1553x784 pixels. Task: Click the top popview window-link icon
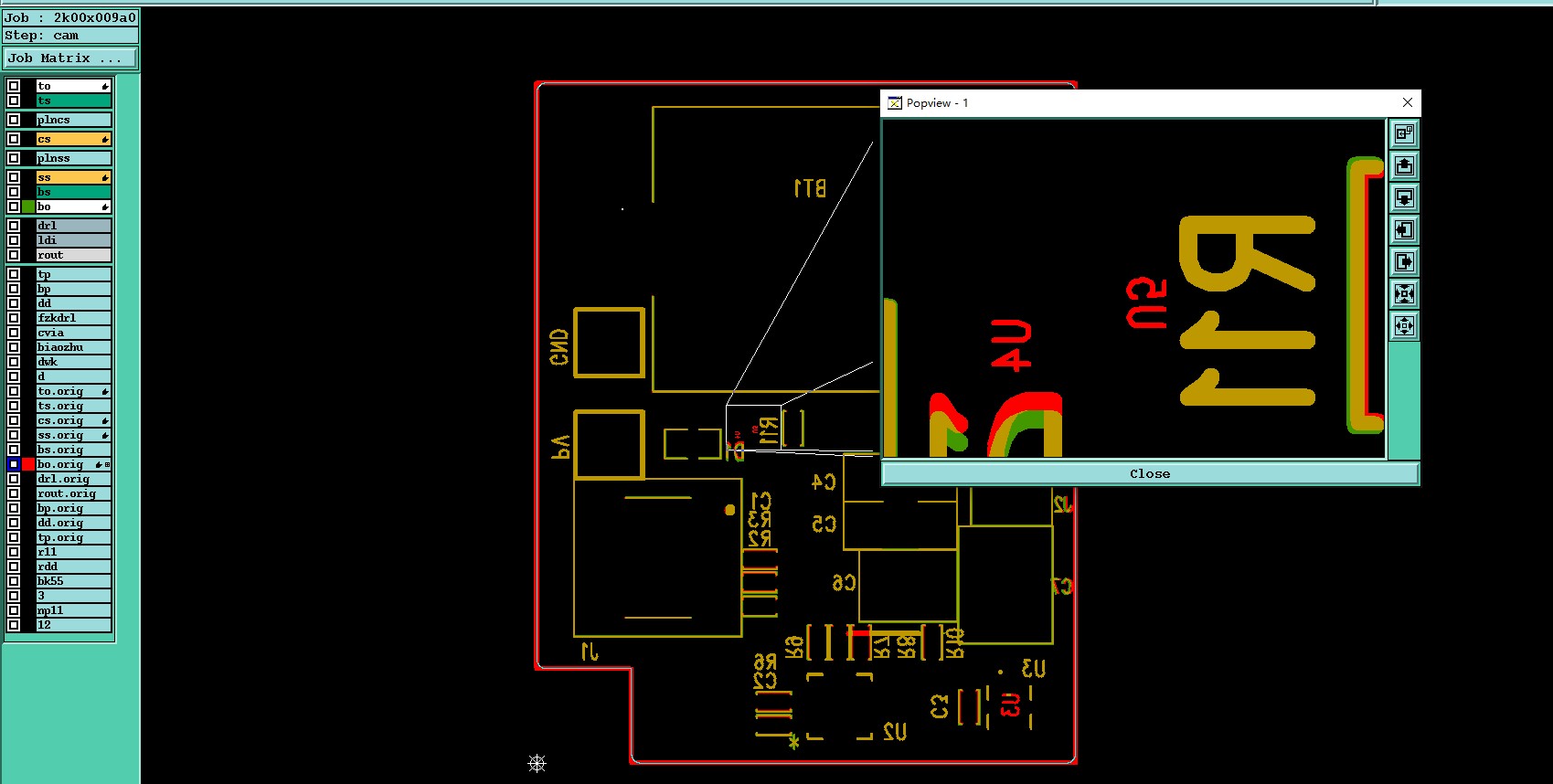point(1405,134)
